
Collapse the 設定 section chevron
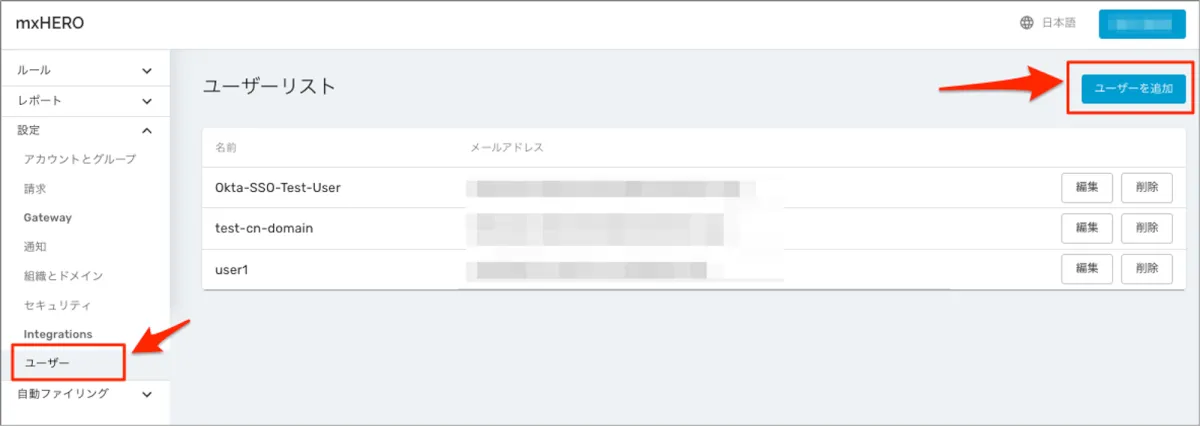point(147,130)
